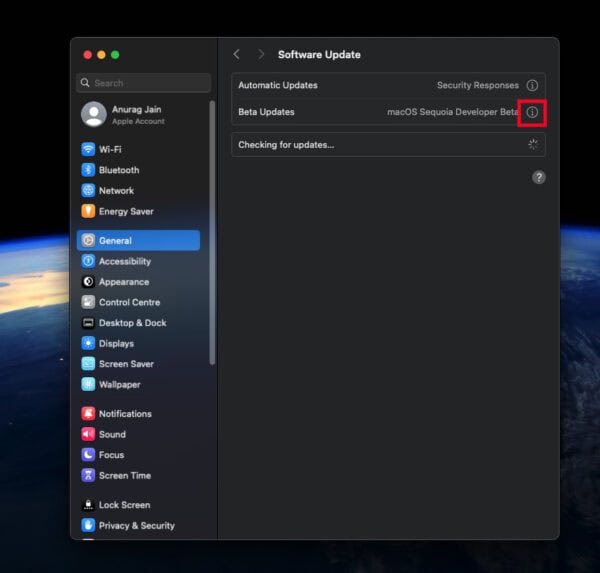Click the General gear icon
Image resolution: width=600 pixels, height=573 pixels.
point(88,240)
